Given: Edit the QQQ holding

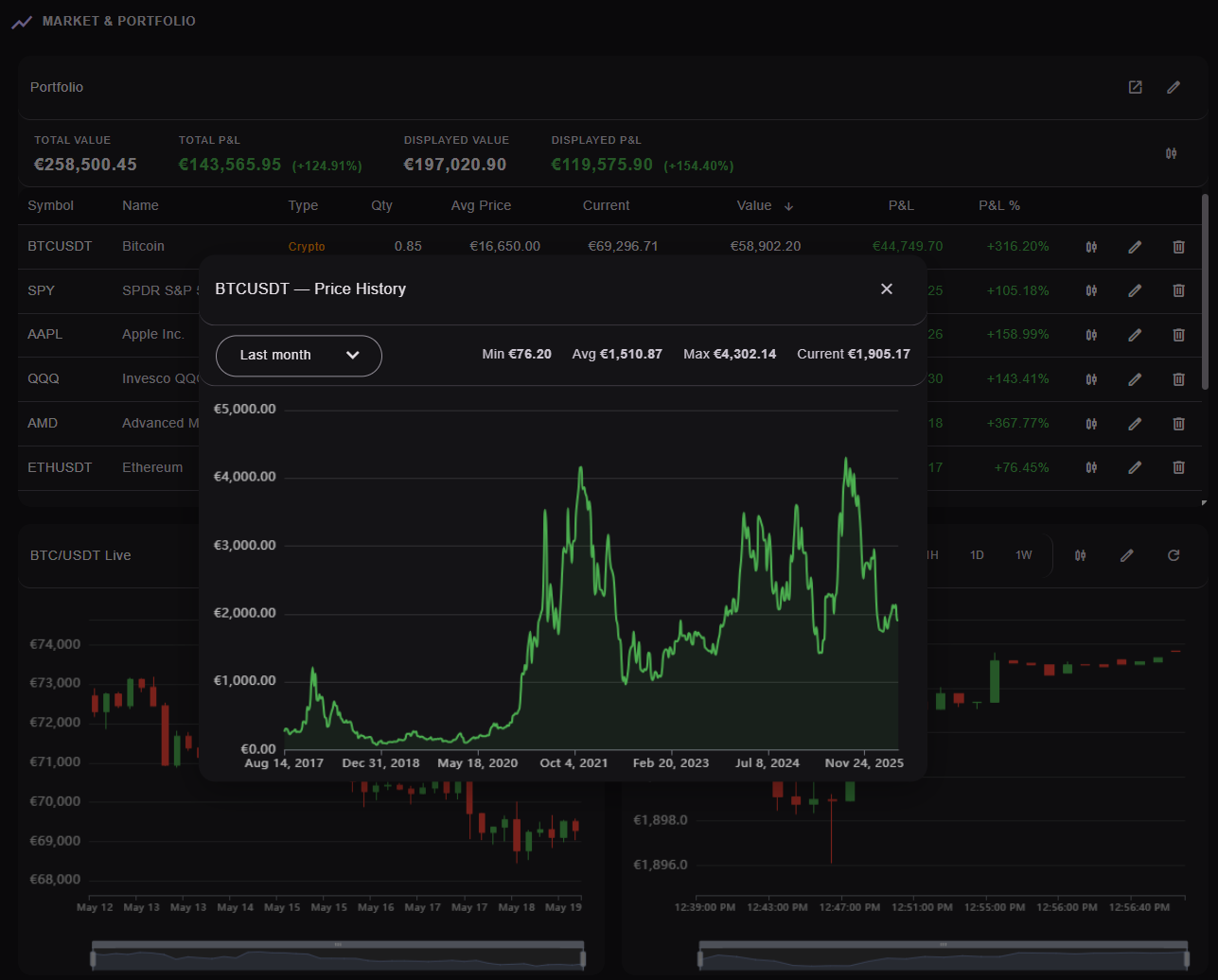Looking at the screenshot, I should 1135,378.
